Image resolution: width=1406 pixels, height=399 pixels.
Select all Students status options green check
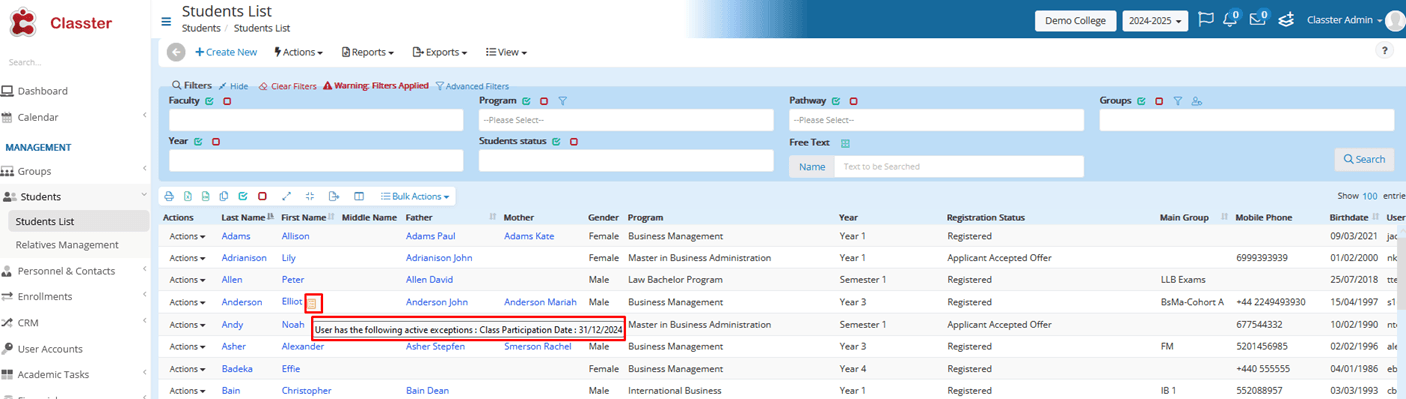pos(556,142)
